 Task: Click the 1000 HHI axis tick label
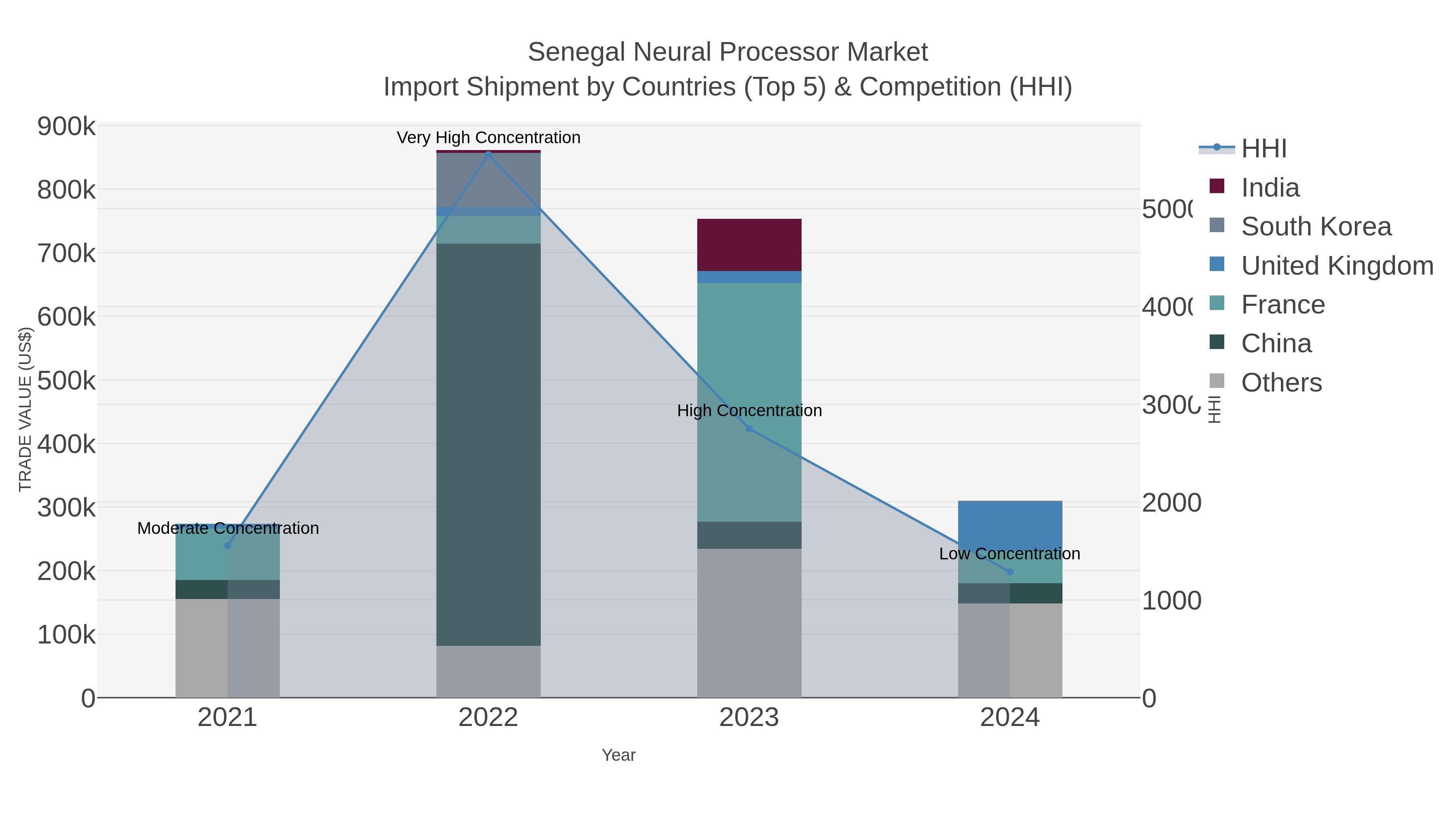pos(1172,600)
